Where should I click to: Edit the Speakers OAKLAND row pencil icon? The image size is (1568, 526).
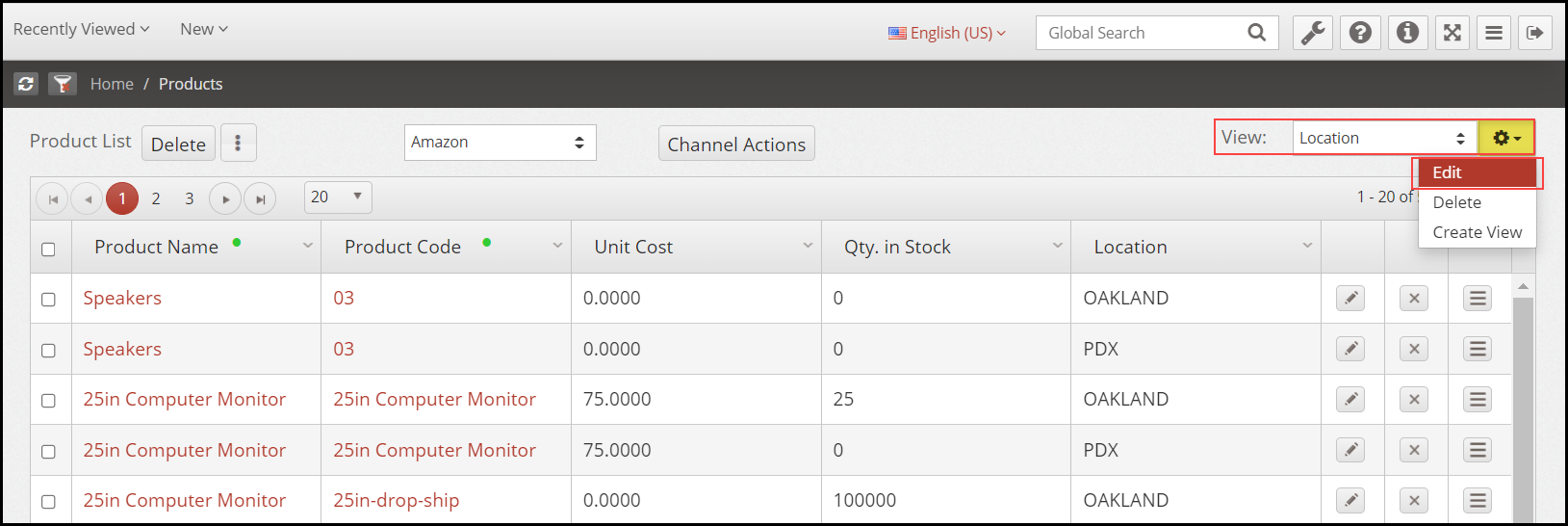1350,299
